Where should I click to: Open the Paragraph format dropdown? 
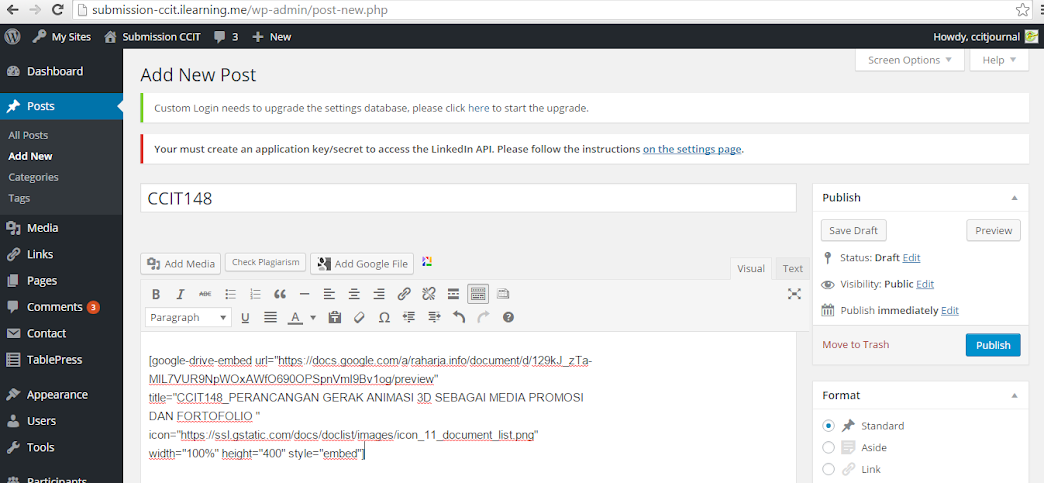click(188, 318)
